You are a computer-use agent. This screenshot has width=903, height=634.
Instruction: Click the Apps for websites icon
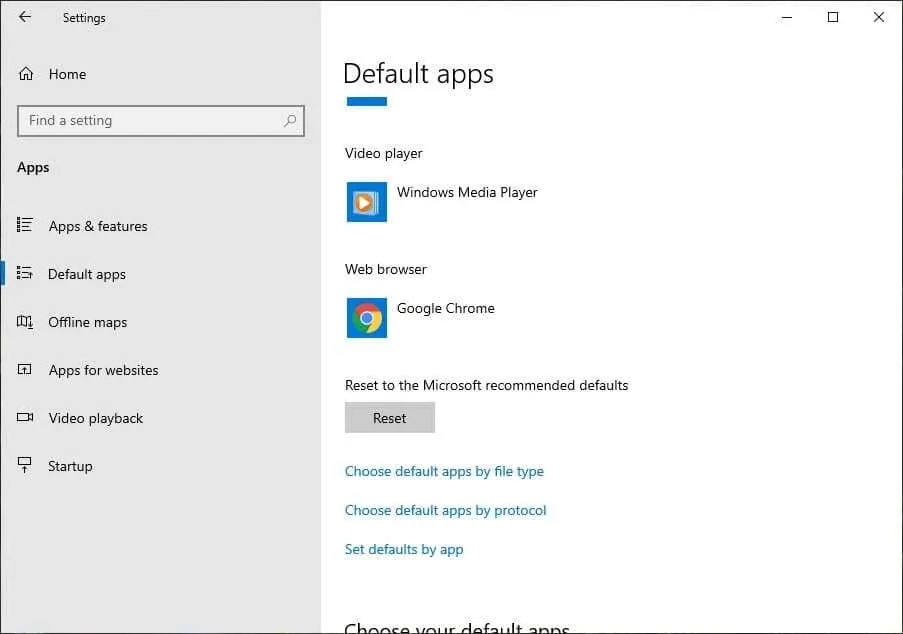point(25,369)
